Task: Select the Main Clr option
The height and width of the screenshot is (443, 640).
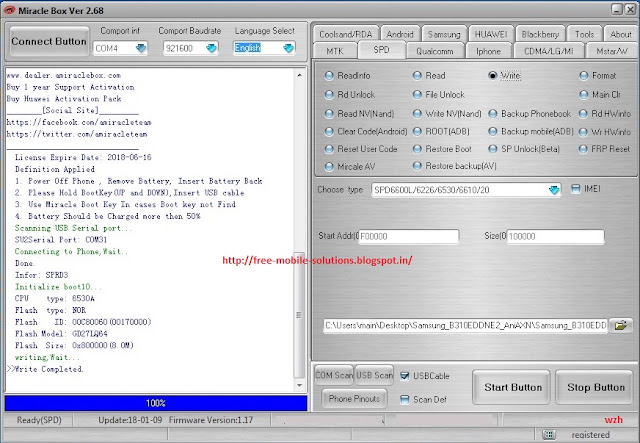Action: click(584, 95)
